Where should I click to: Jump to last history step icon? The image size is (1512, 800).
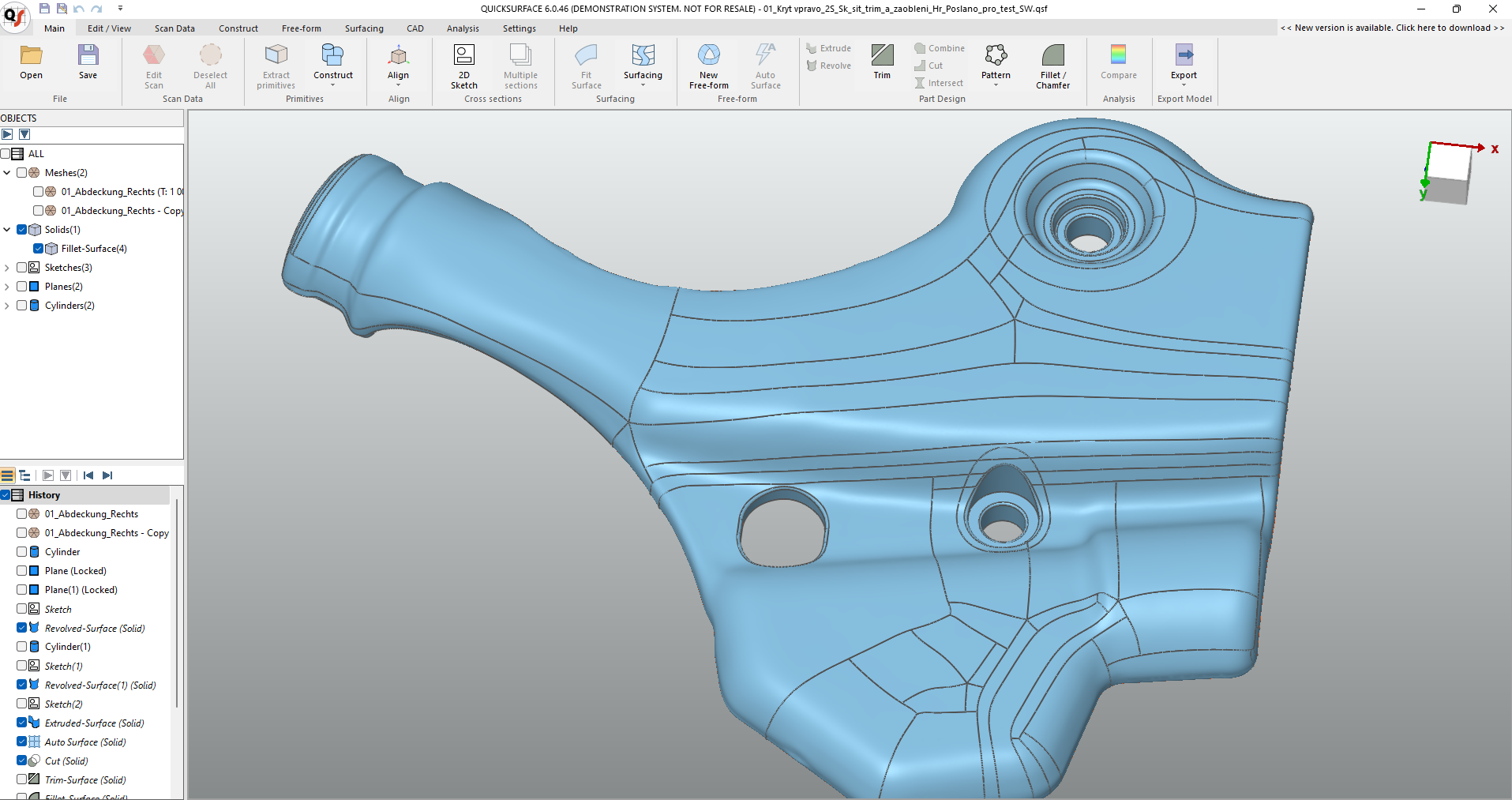[x=107, y=475]
